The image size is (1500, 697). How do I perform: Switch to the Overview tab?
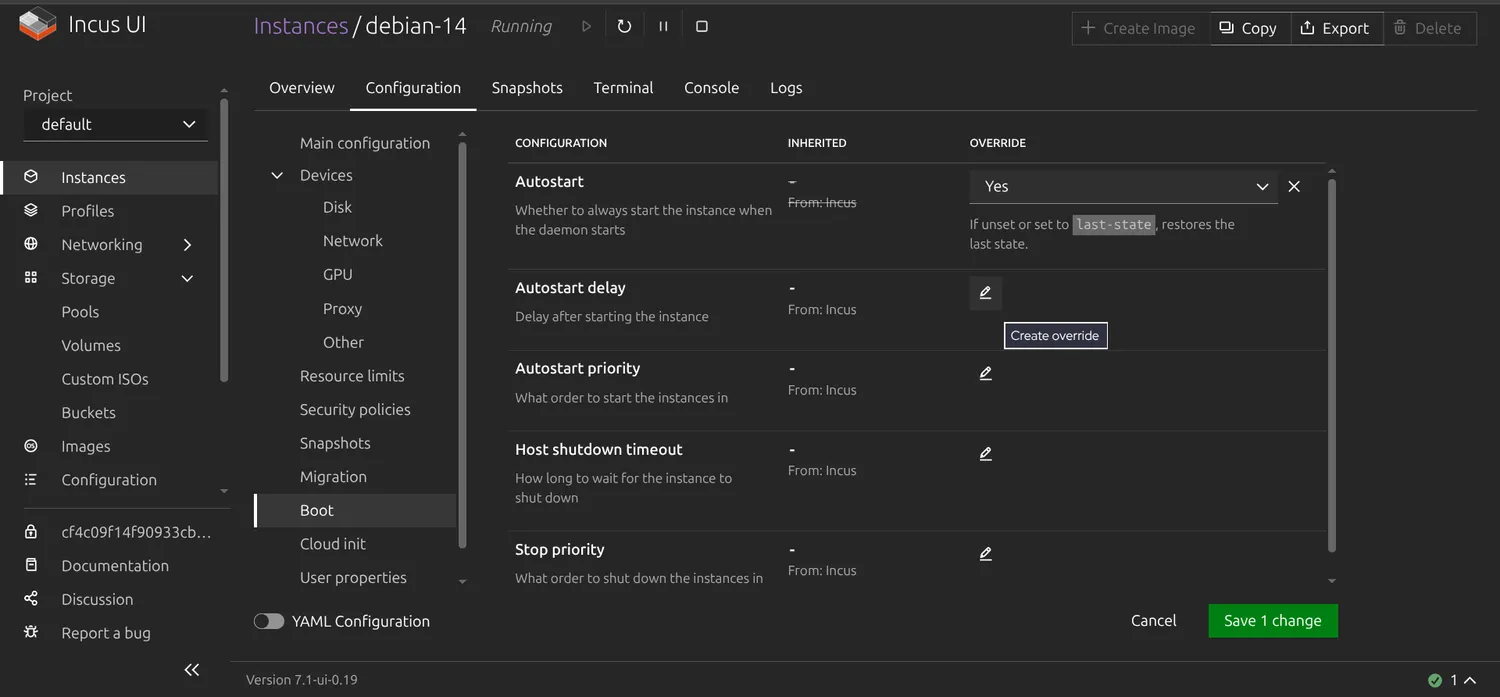pyautogui.click(x=302, y=88)
